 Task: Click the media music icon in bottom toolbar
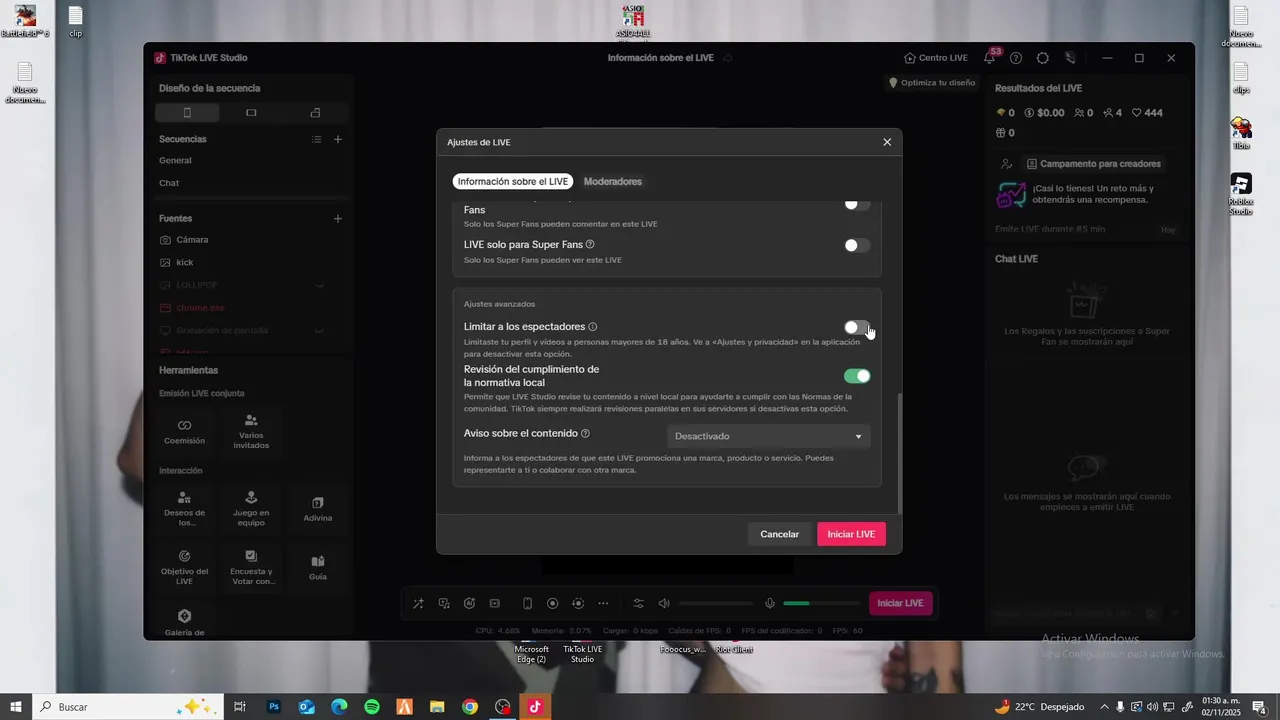tap(444, 603)
